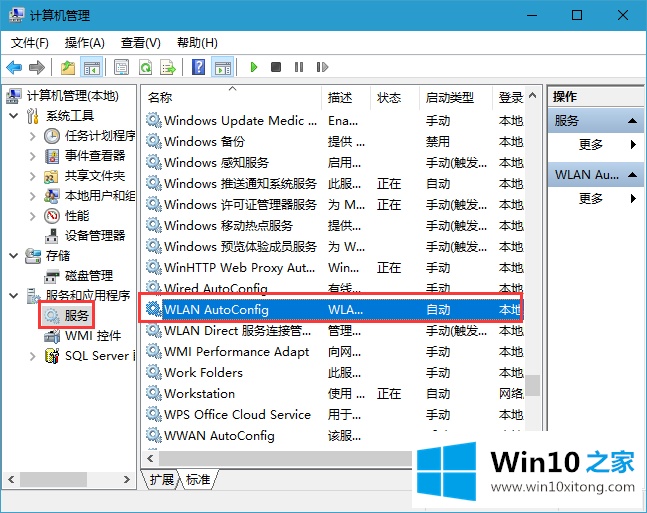The image size is (647, 513).
Task: Select the WWAN AutoConfig service row
Action: [x=334, y=436]
